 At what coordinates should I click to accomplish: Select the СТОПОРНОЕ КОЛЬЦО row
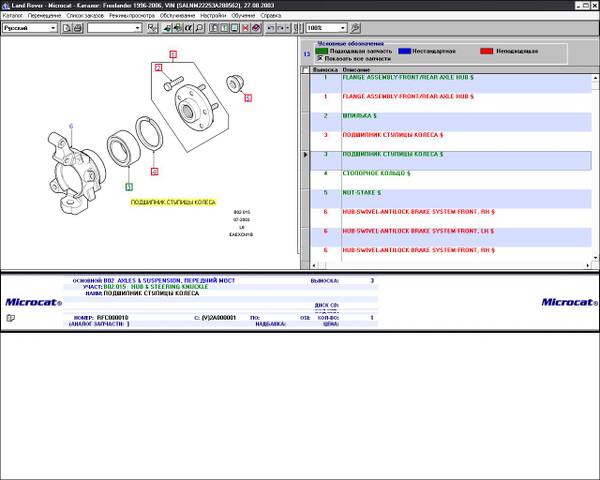(451, 180)
